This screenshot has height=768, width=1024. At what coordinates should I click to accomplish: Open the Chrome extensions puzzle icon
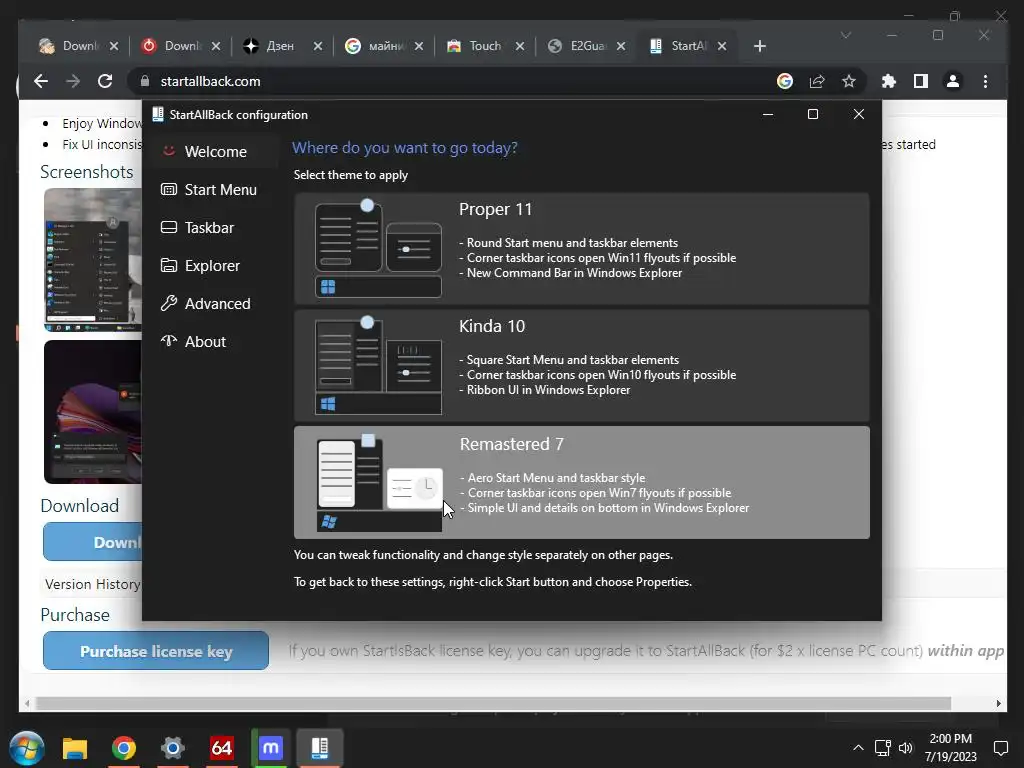[889, 81]
